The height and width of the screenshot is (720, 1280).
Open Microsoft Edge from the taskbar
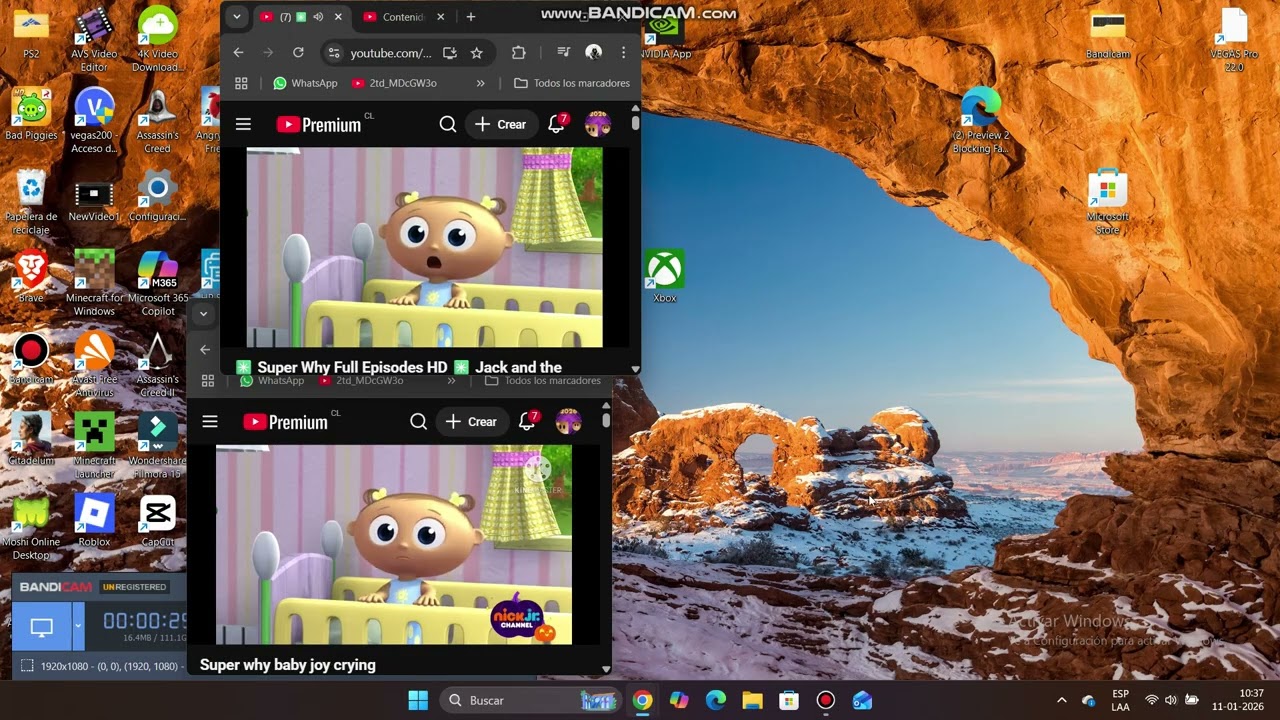716,700
